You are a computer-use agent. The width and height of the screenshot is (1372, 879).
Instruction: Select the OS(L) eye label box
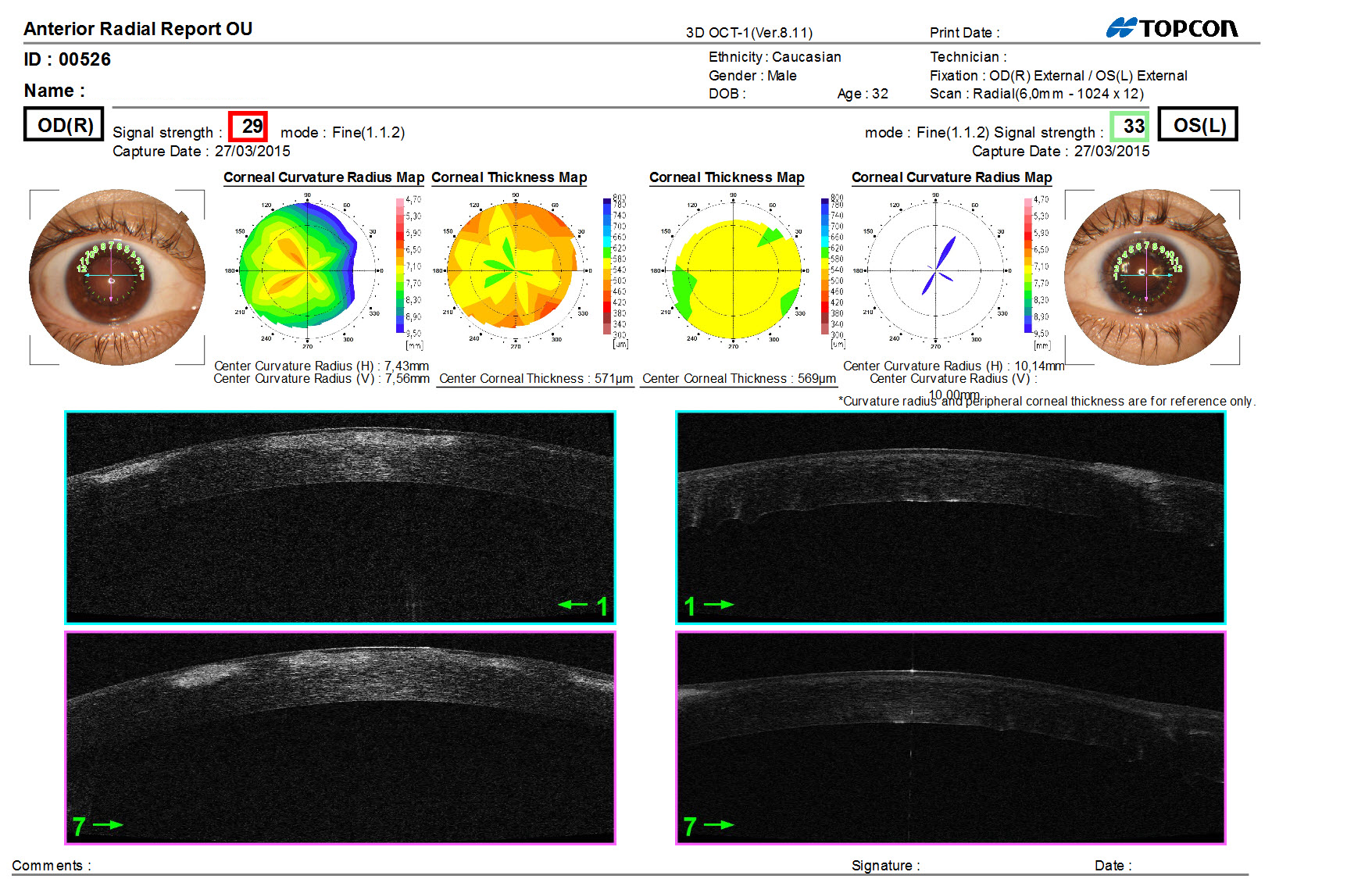coord(1198,125)
